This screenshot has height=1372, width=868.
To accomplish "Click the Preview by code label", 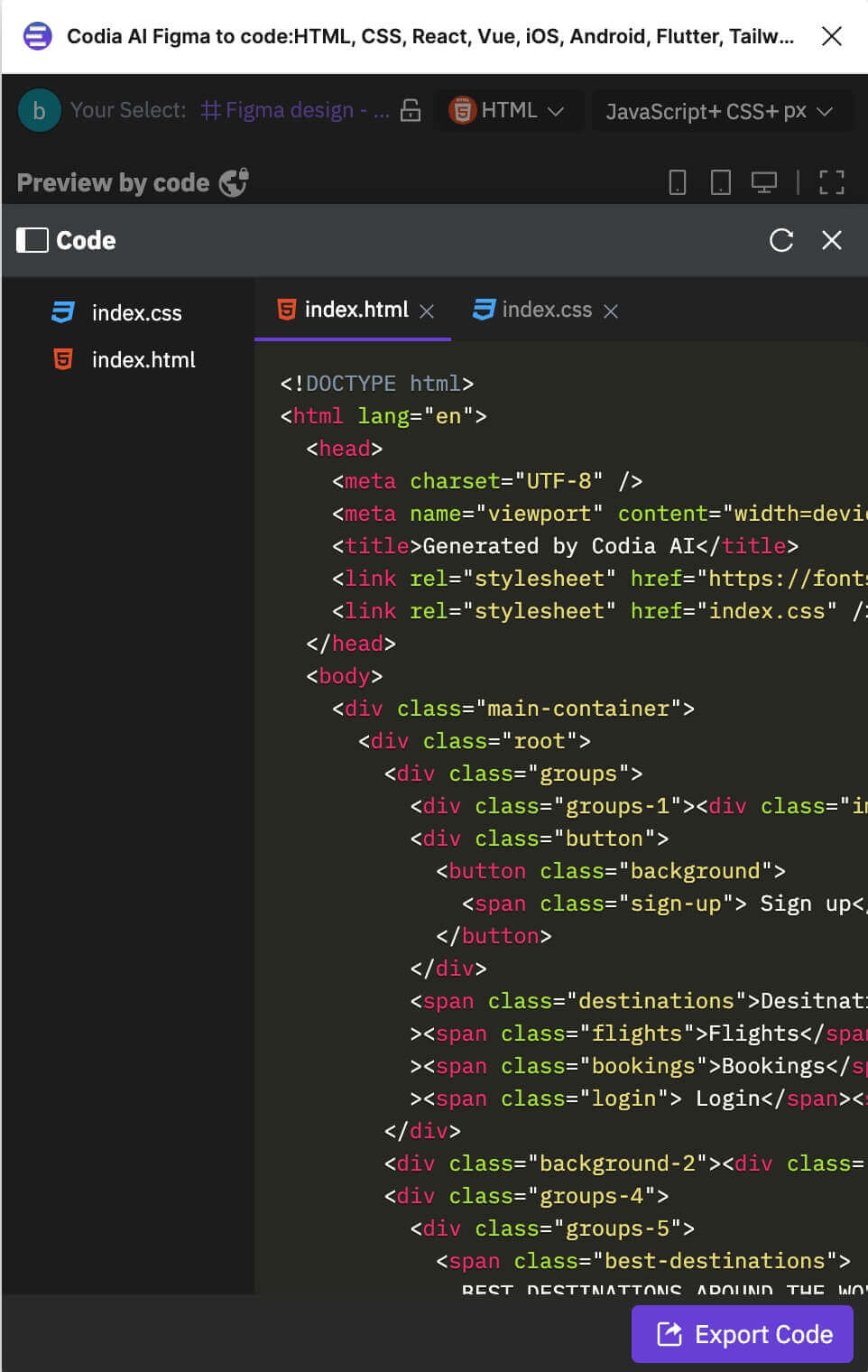I will [x=112, y=182].
